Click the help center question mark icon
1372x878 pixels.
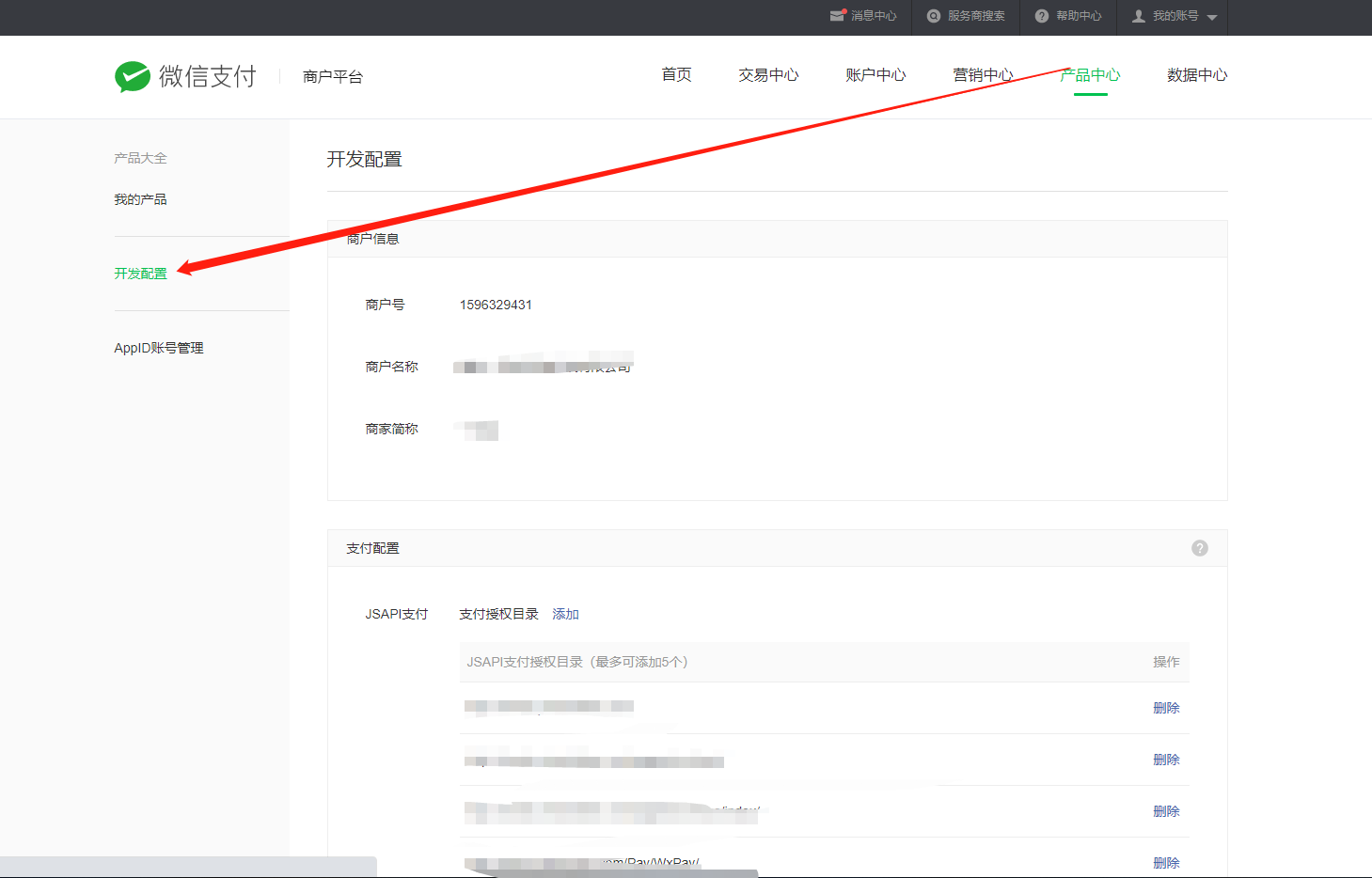click(x=1042, y=16)
